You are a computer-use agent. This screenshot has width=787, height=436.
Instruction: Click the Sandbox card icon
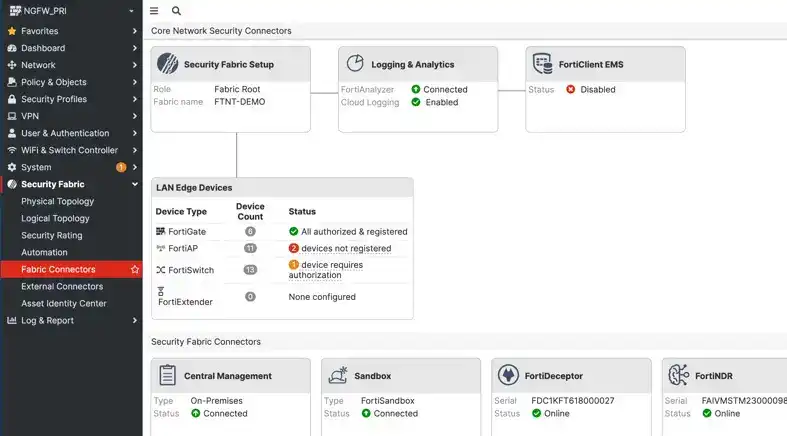click(x=338, y=376)
